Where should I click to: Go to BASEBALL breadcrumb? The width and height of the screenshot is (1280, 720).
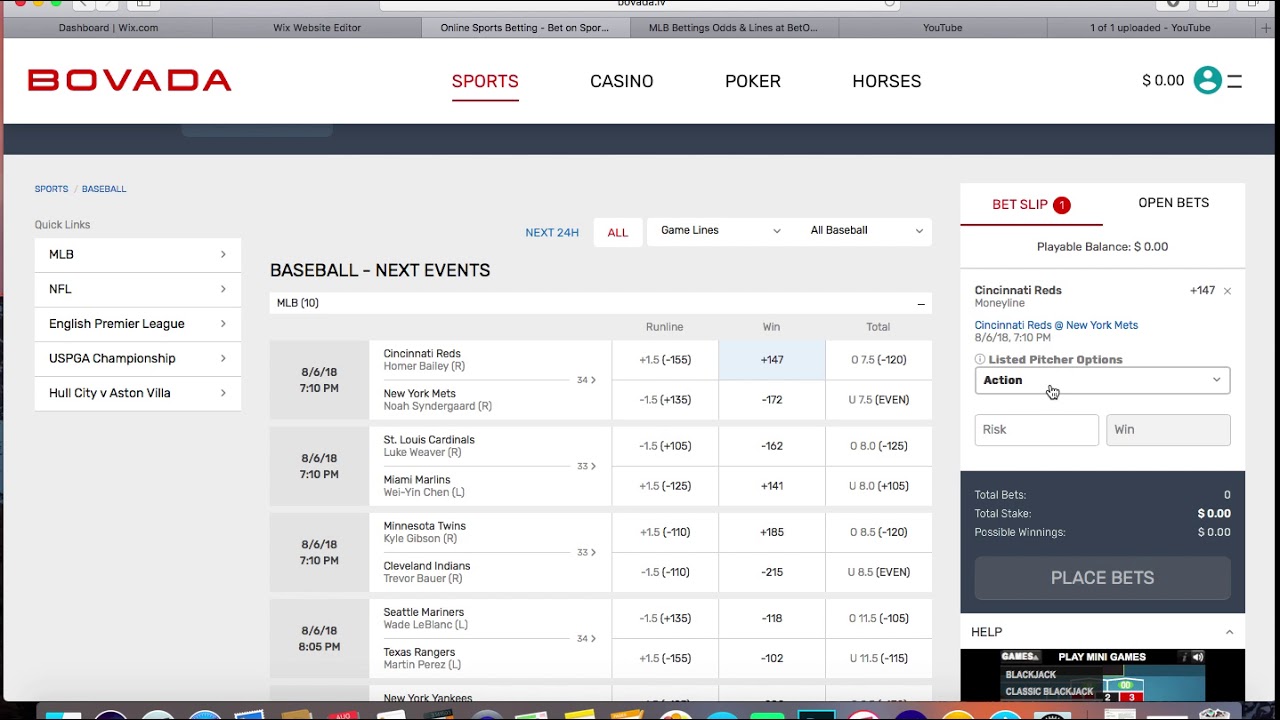coord(104,189)
